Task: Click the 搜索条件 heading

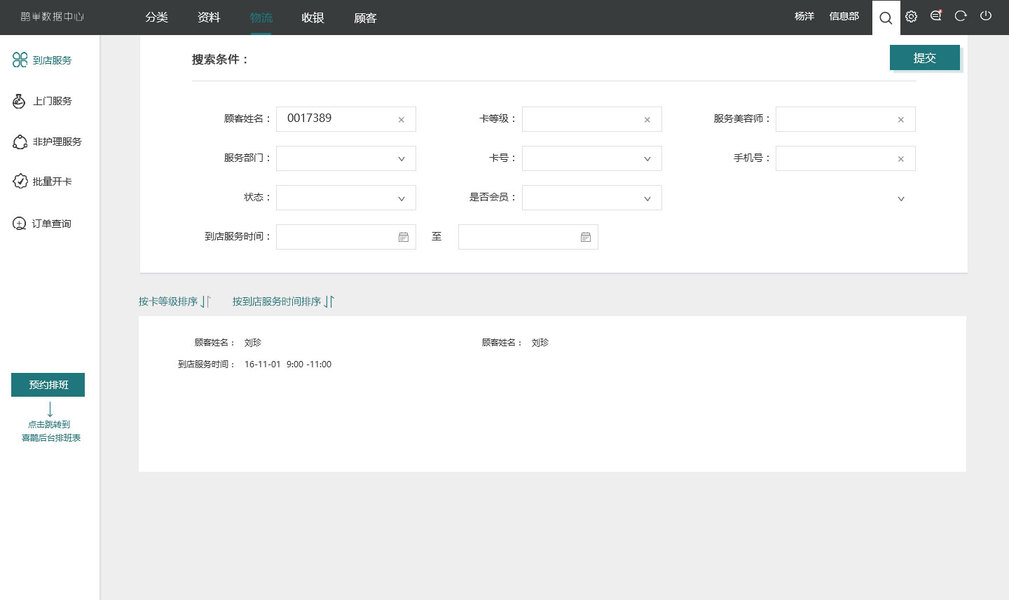Action: click(x=219, y=59)
